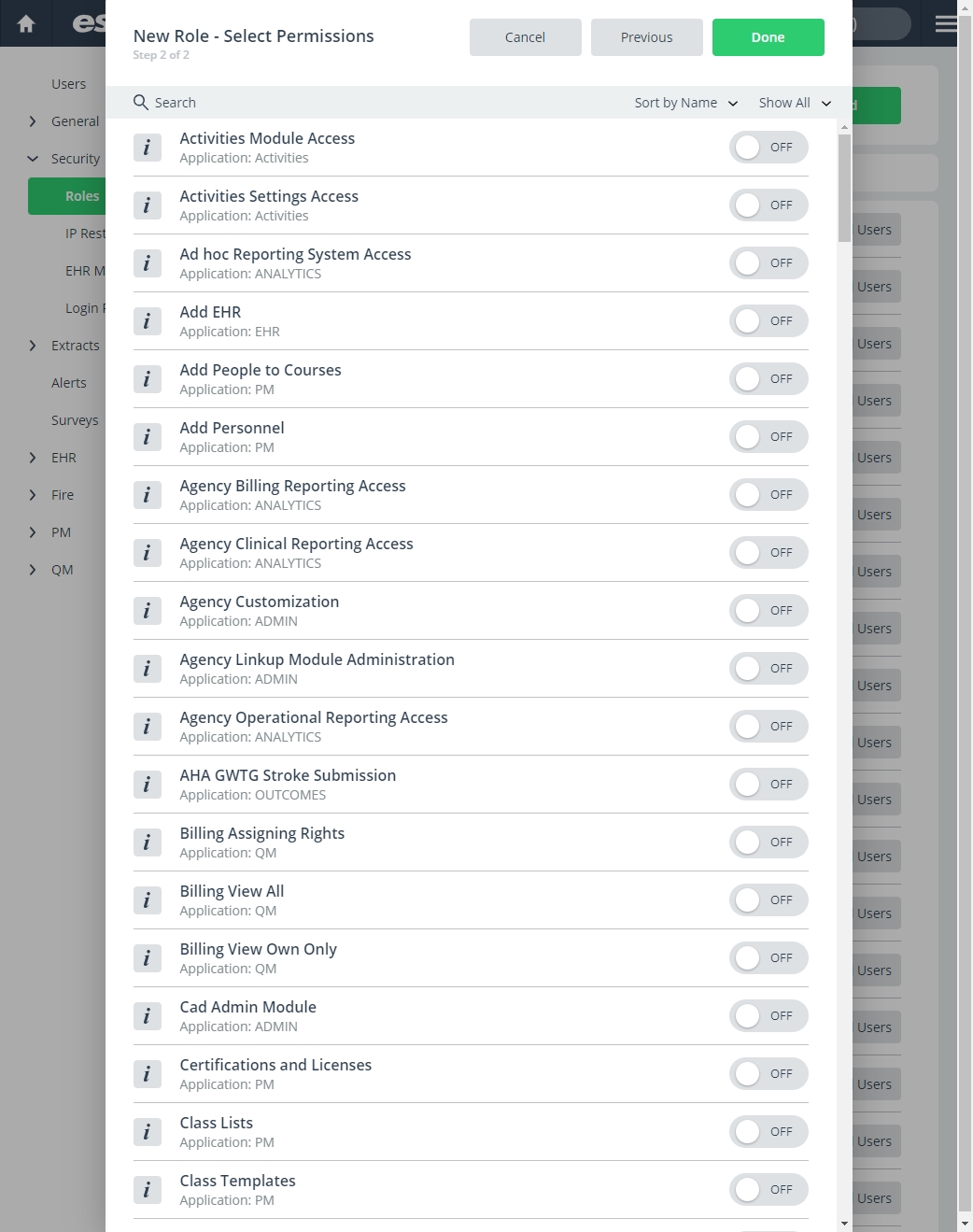Open the Sort by Name dropdown
The width and height of the screenshot is (973, 1232).
tap(686, 103)
